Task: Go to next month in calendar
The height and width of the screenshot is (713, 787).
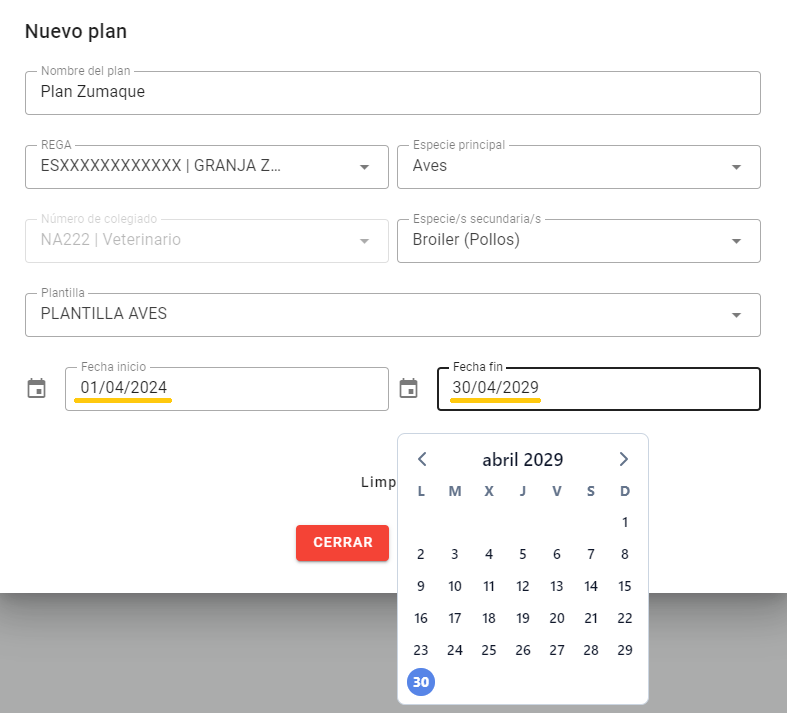Action: tap(624, 459)
